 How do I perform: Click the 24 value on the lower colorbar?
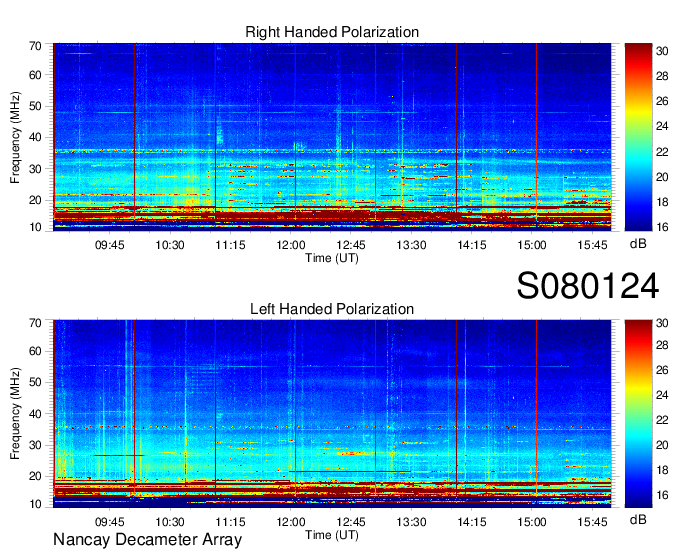click(662, 395)
